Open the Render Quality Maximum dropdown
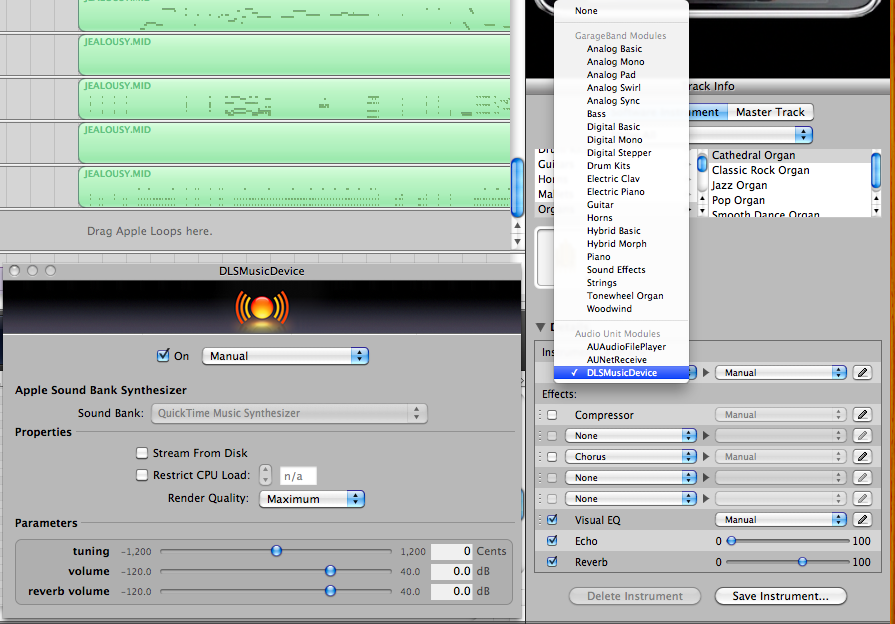Viewport: 895px width, 624px height. click(x=312, y=499)
